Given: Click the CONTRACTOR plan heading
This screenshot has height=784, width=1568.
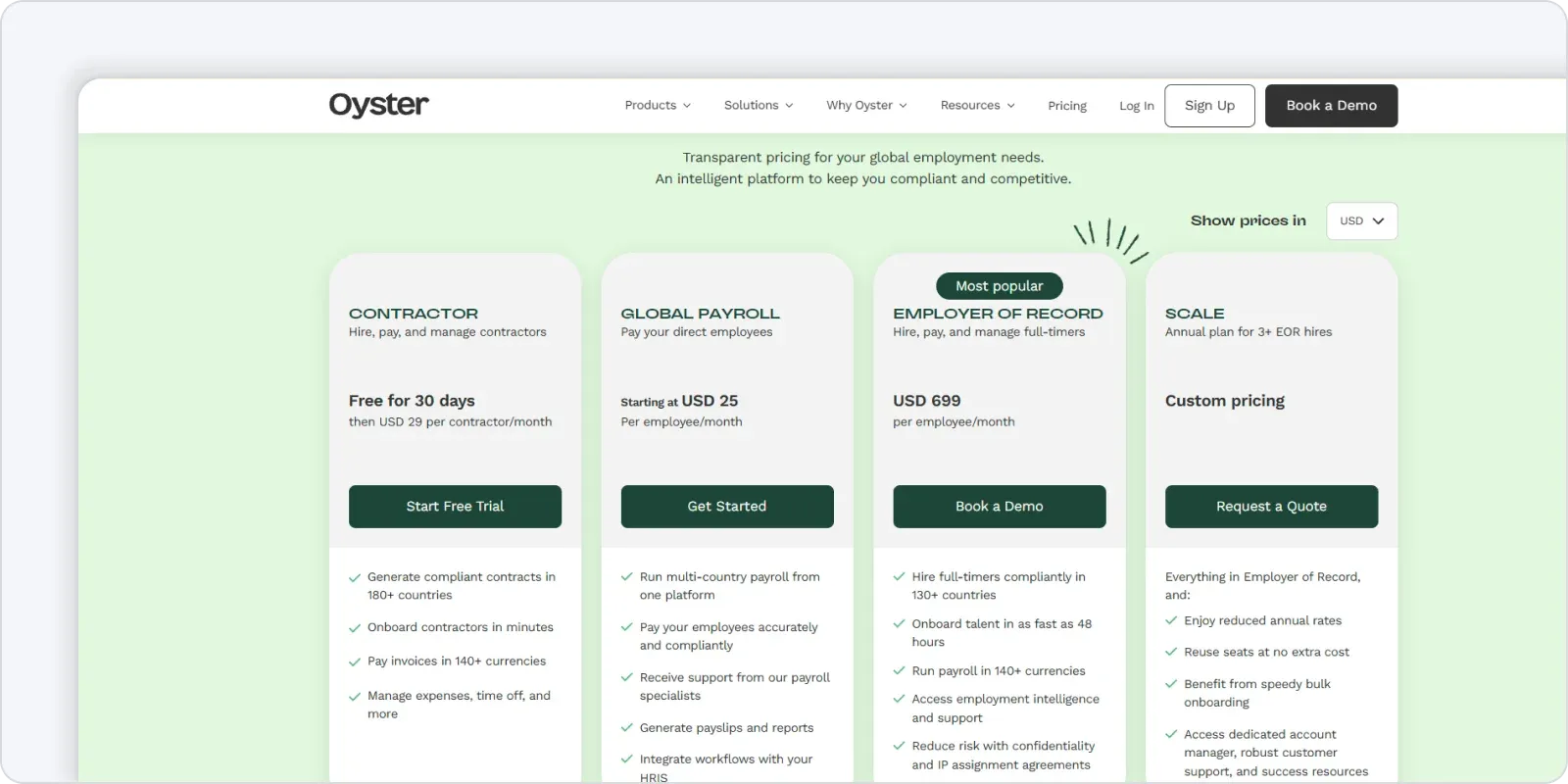Looking at the screenshot, I should pos(414,314).
